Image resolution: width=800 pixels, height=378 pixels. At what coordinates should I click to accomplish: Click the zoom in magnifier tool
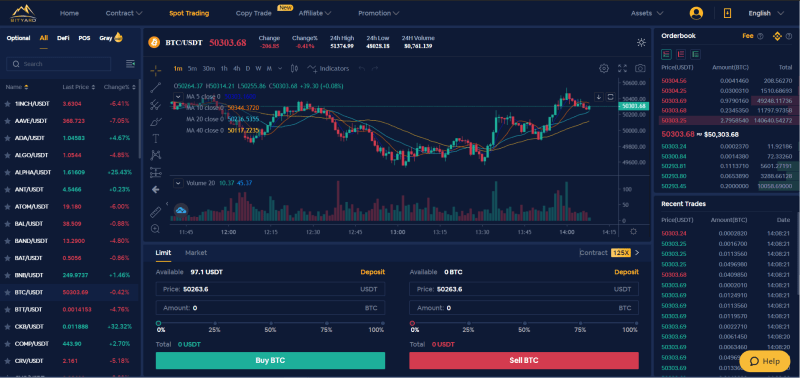coord(156,229)
